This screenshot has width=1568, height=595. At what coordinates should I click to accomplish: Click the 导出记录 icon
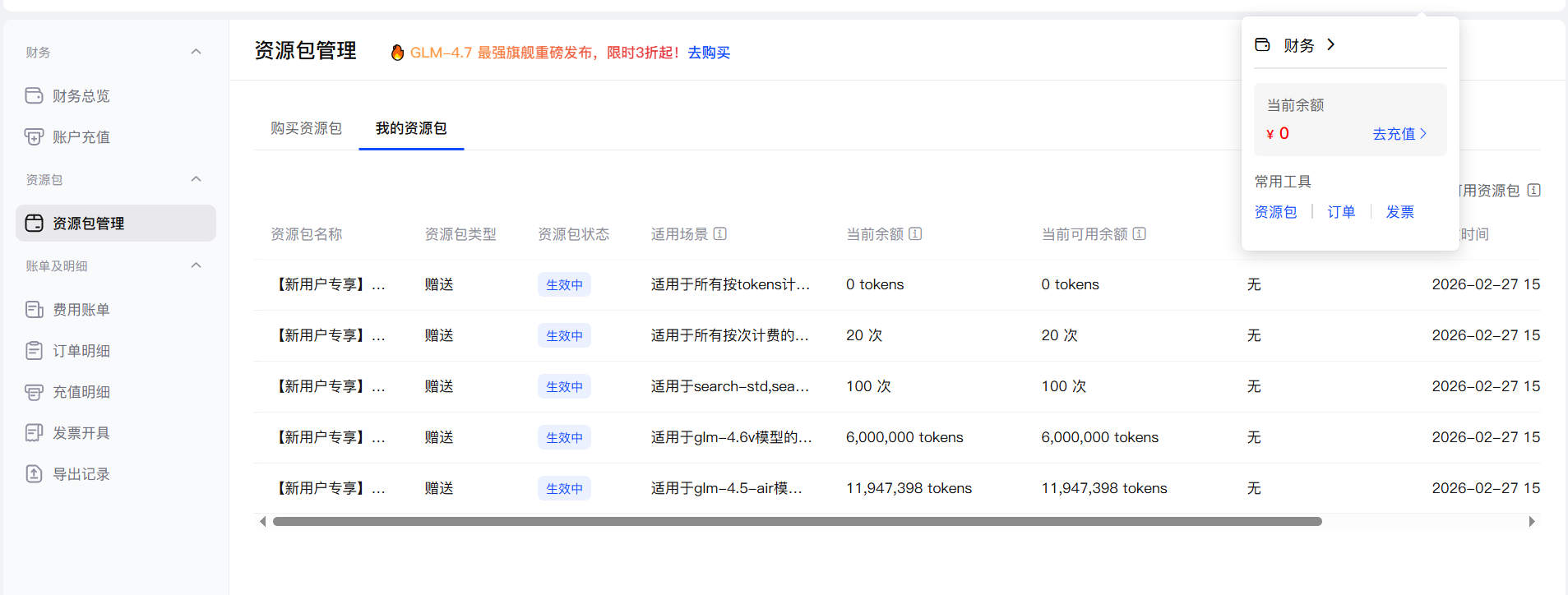click(34, 474)
